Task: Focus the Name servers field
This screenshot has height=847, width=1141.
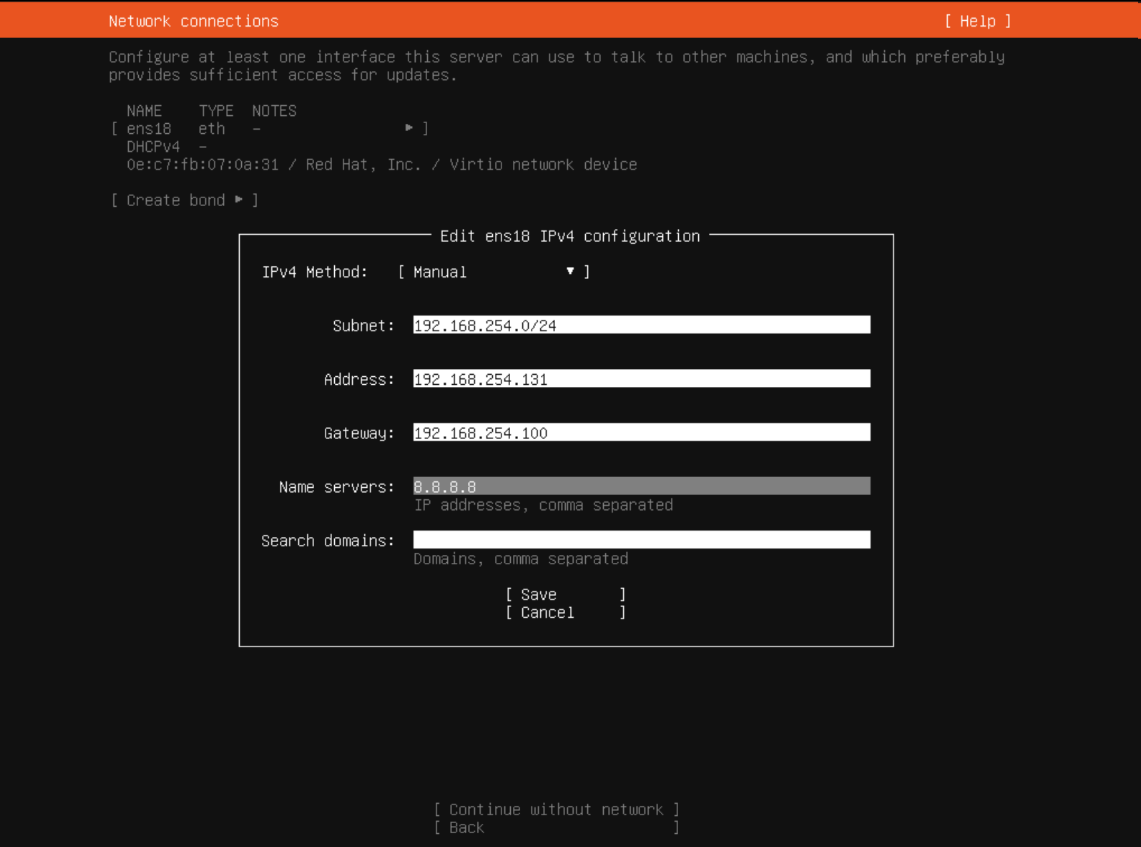Action: tap(641, 487)
